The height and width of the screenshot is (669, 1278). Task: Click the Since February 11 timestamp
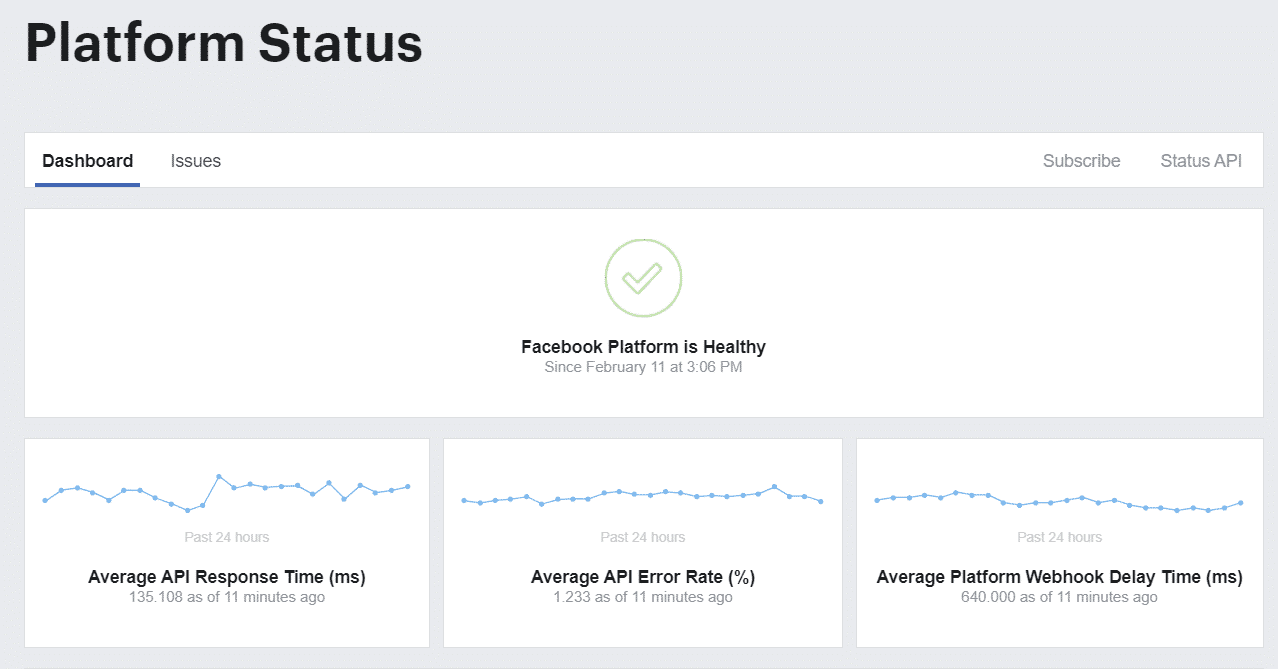tap(643, 367)
